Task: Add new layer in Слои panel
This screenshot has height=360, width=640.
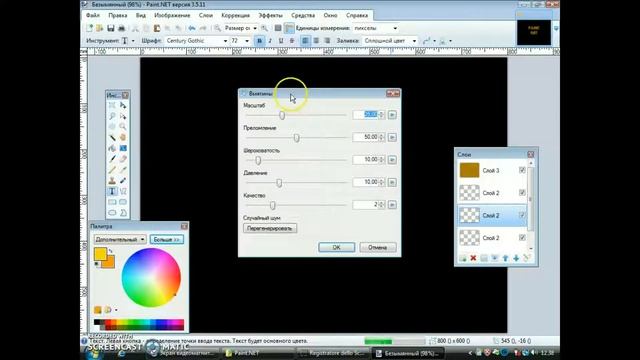Action: [x=462, y=258]
